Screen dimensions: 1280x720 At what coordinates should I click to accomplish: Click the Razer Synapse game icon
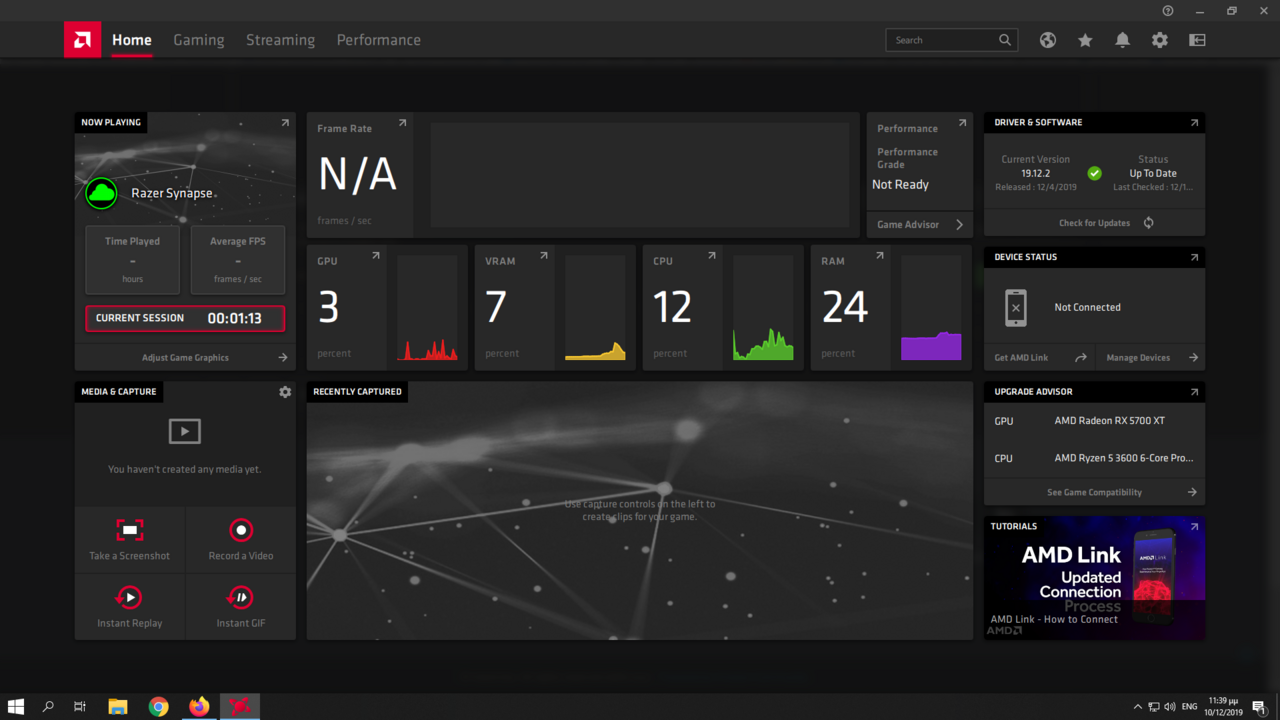click(x=101, y=193)
